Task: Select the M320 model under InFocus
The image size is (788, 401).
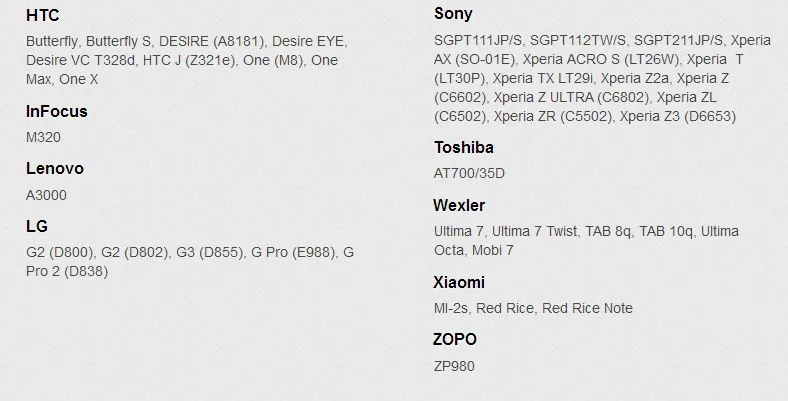Action: click(43, 137)
